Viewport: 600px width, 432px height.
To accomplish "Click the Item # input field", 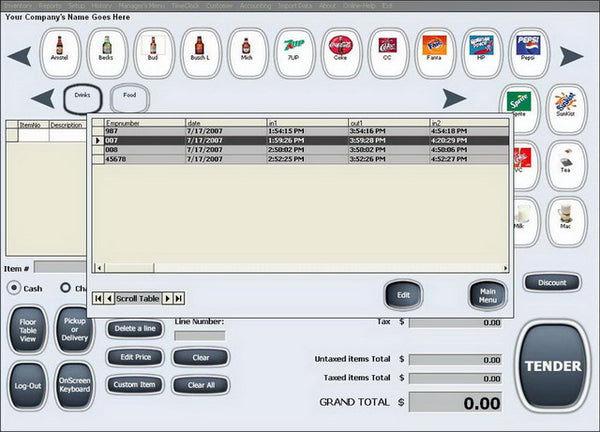I will click(x=60, y=268).
